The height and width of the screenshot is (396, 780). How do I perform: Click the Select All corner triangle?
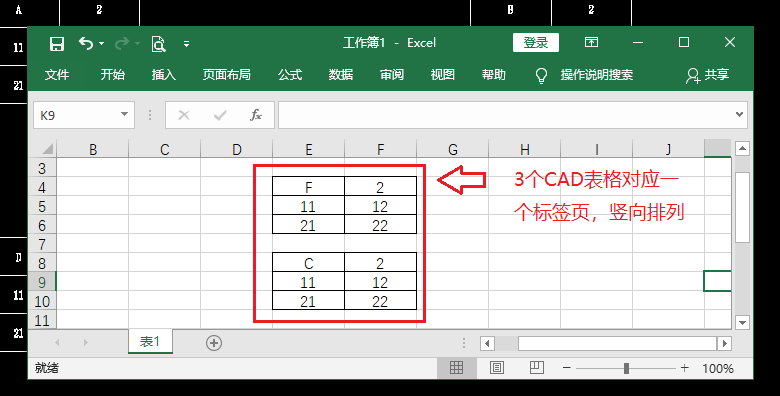[x=48, y=149]
